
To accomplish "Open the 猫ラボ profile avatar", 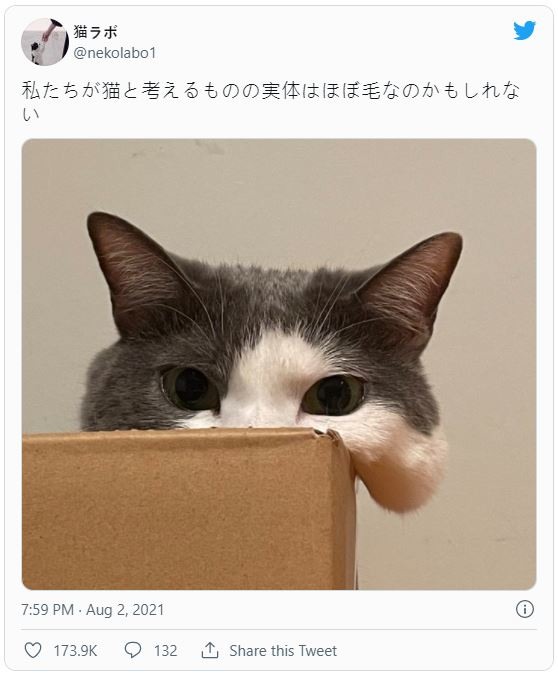I will point(45,42).
